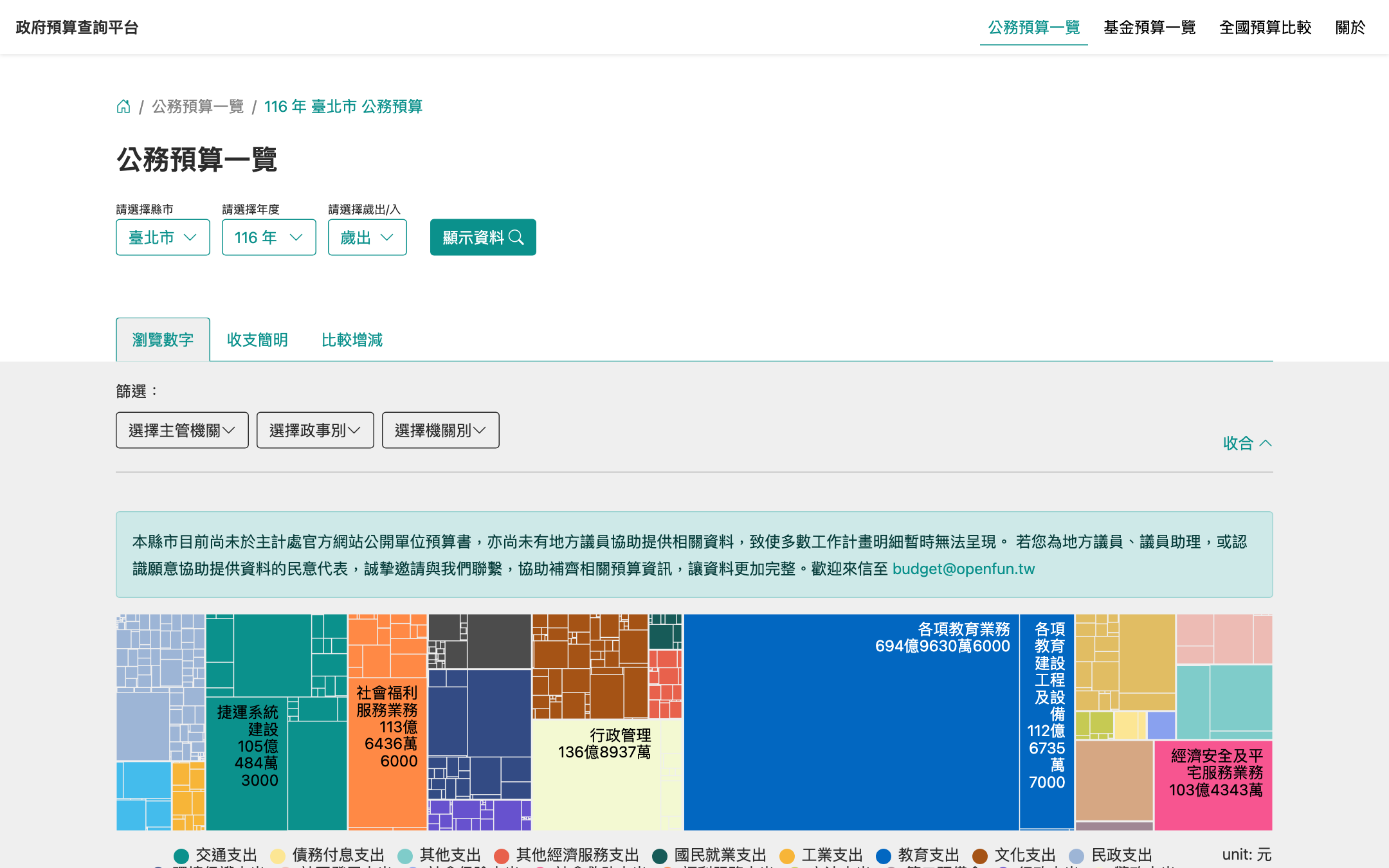Click the home icon in breadcrumb
This screenshot has height=868, width=1389.
pos(123,106)
